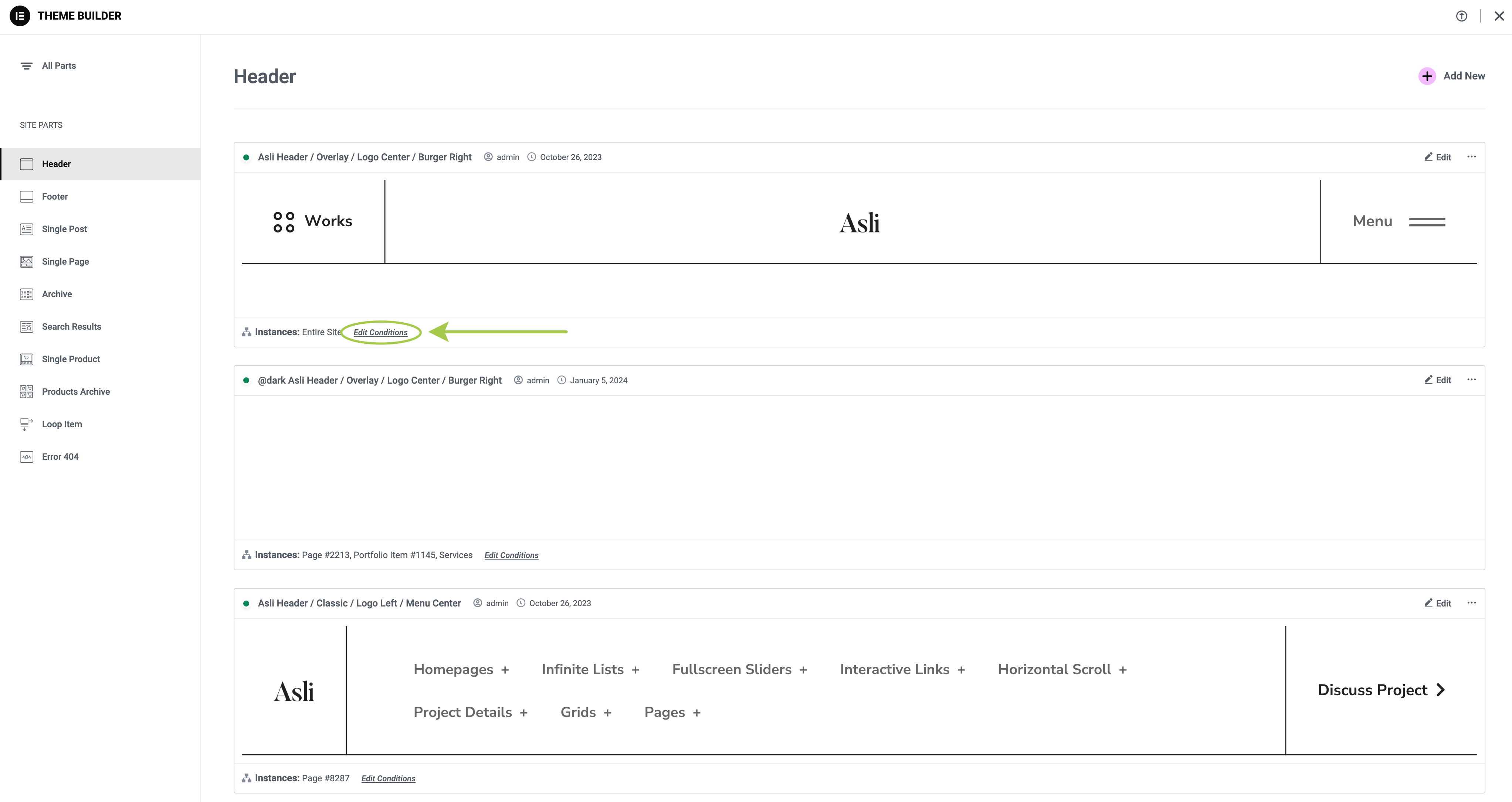This screenshot has height=802, width=1512.
Task: Expand more options for Classic Logo Left header
Action: [1471, 602]
